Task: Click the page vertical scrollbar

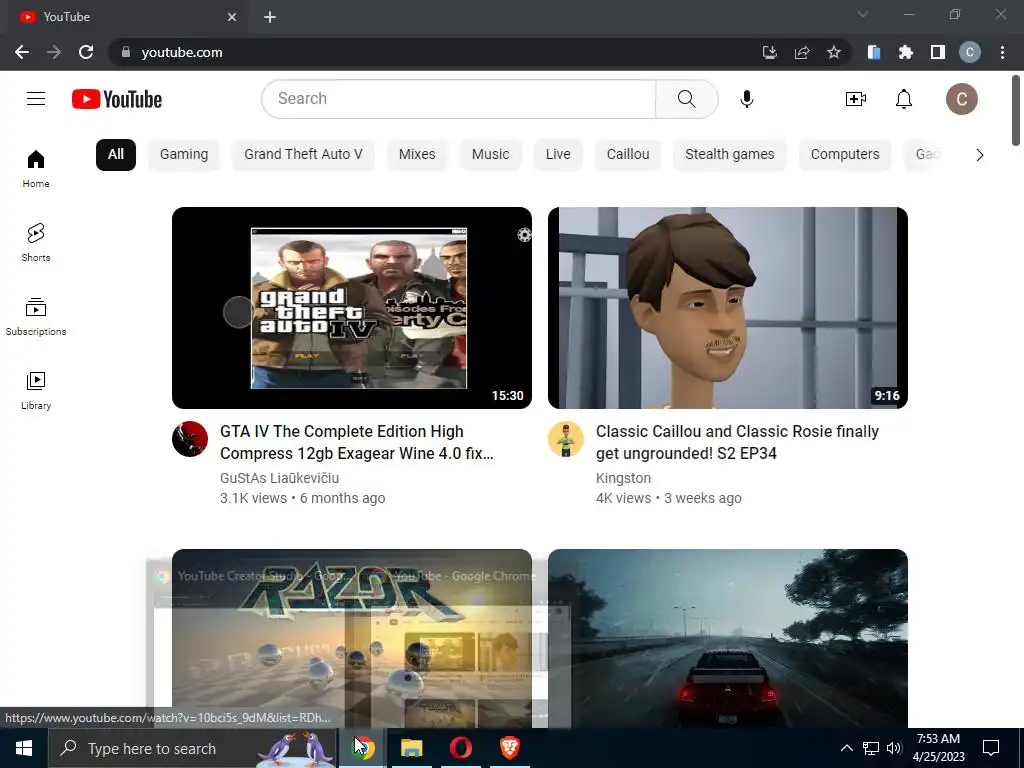Action: (1016, 111)
